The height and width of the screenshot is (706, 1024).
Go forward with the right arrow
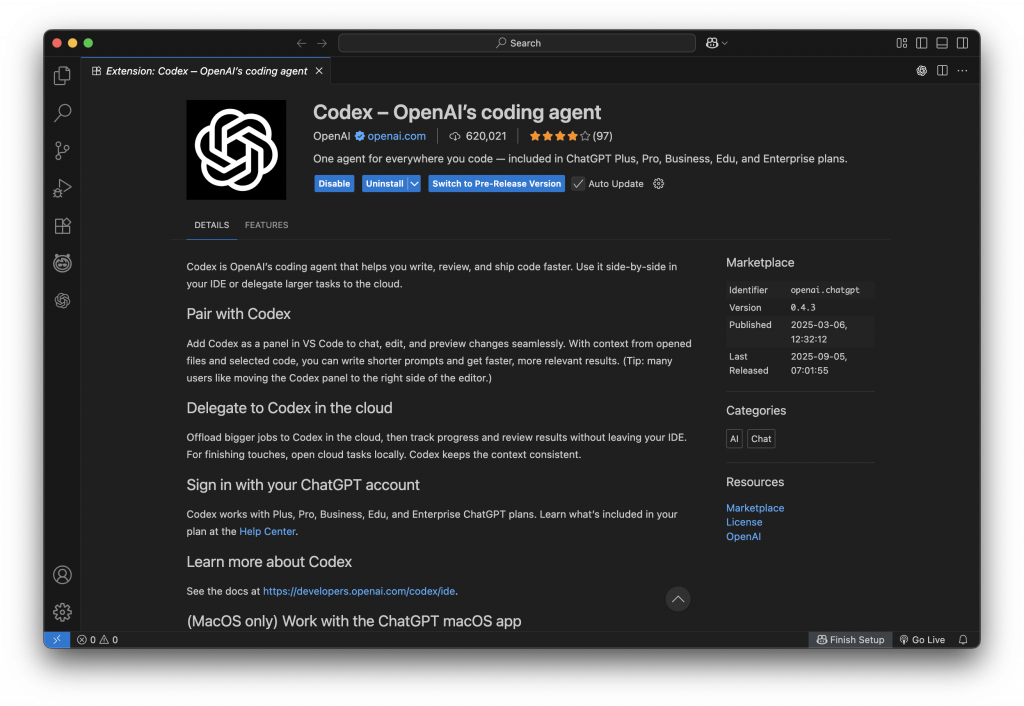click(322, 43)
